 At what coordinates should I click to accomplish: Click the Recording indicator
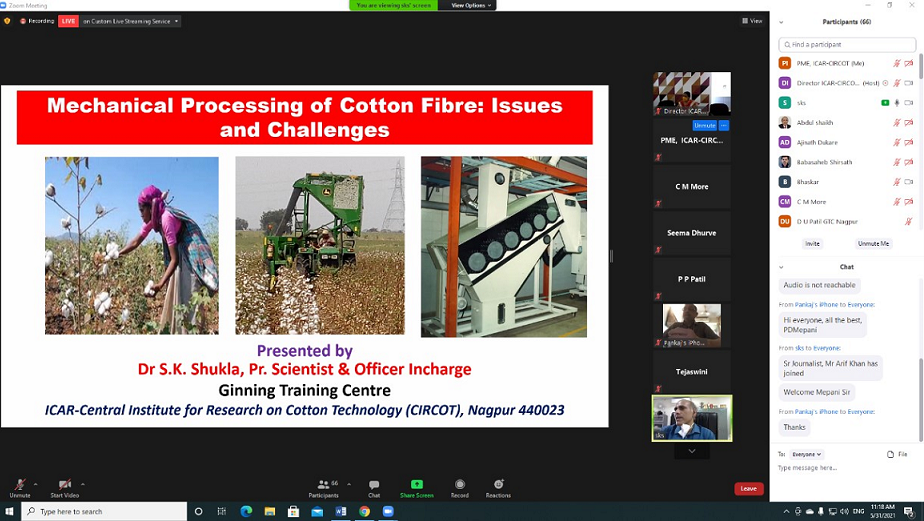(x=37, y=21)
